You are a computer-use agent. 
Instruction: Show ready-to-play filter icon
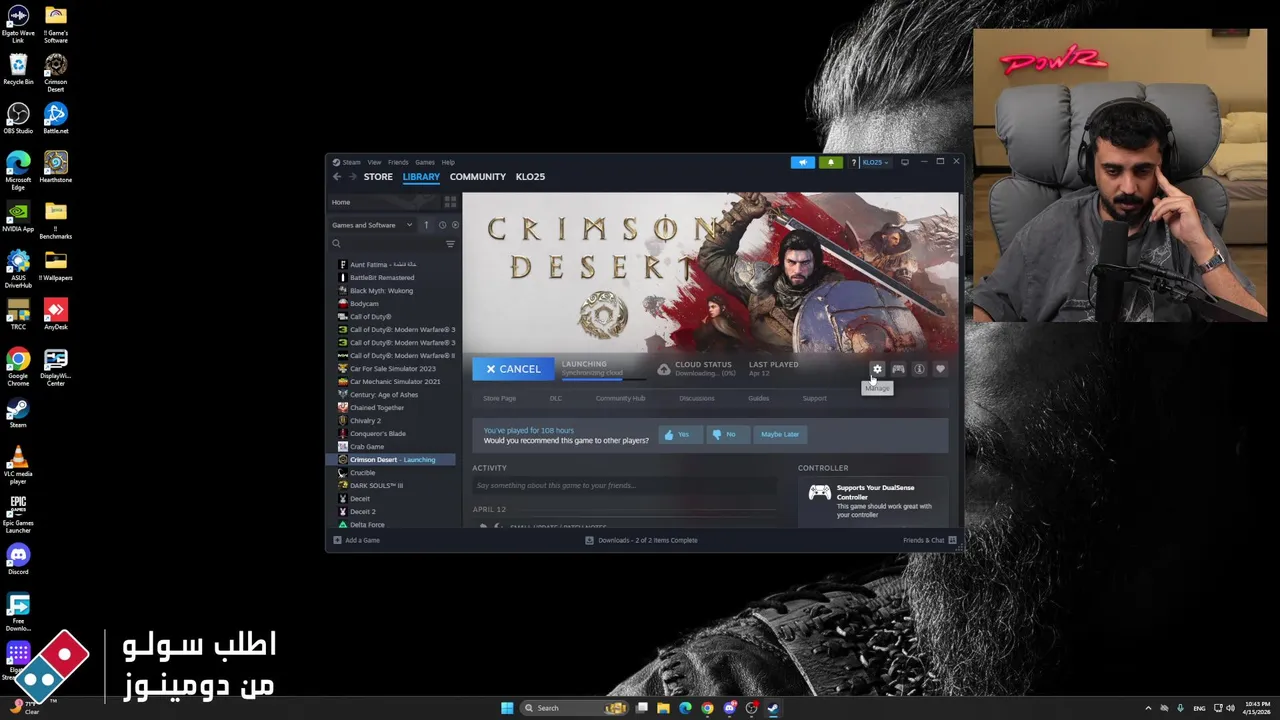(x=455, y=225)
